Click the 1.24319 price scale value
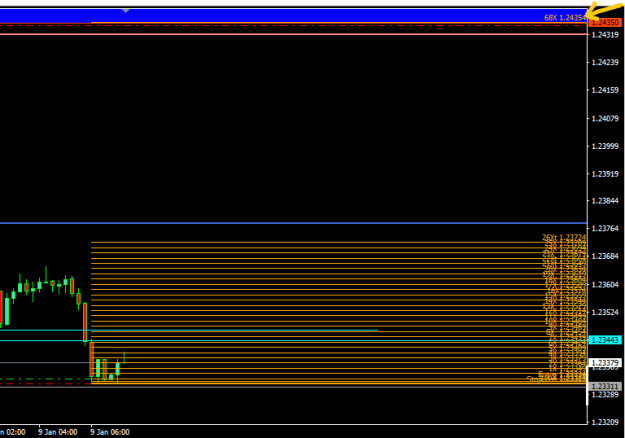 pos(605,35)
